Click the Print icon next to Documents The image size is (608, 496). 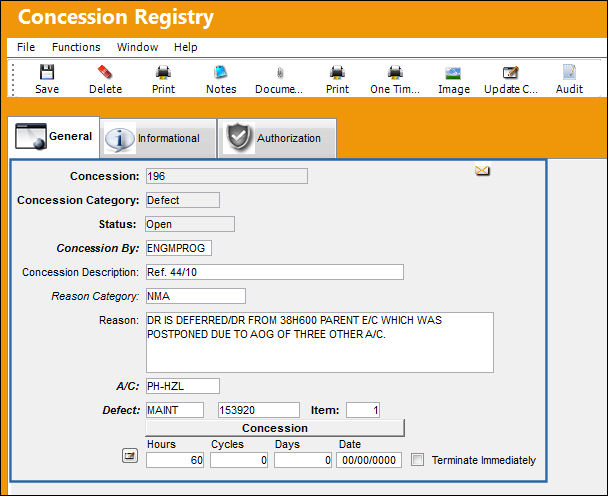click(337, 72)
